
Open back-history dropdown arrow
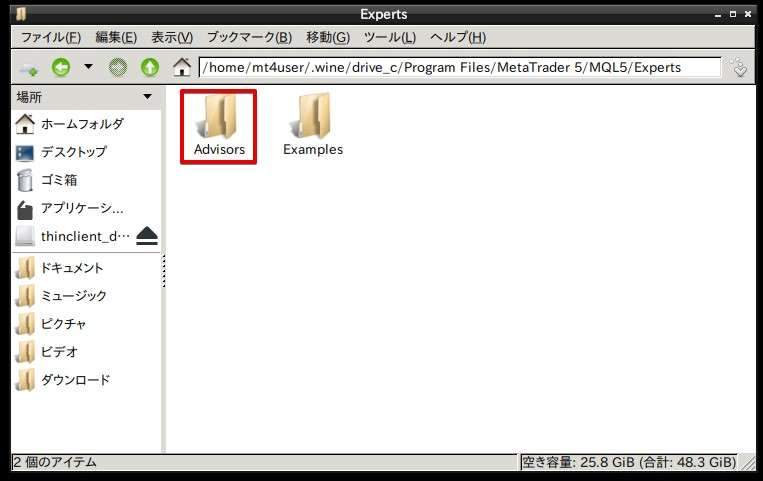click(89, 66)
